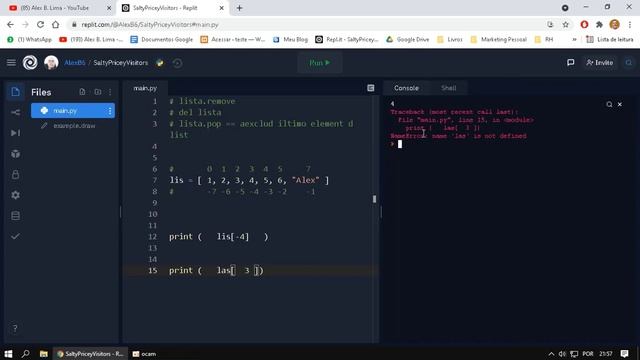Toggle the editor layout icon
The height and width of the screenshot is (360, 640).
click(x=371, y=88)
